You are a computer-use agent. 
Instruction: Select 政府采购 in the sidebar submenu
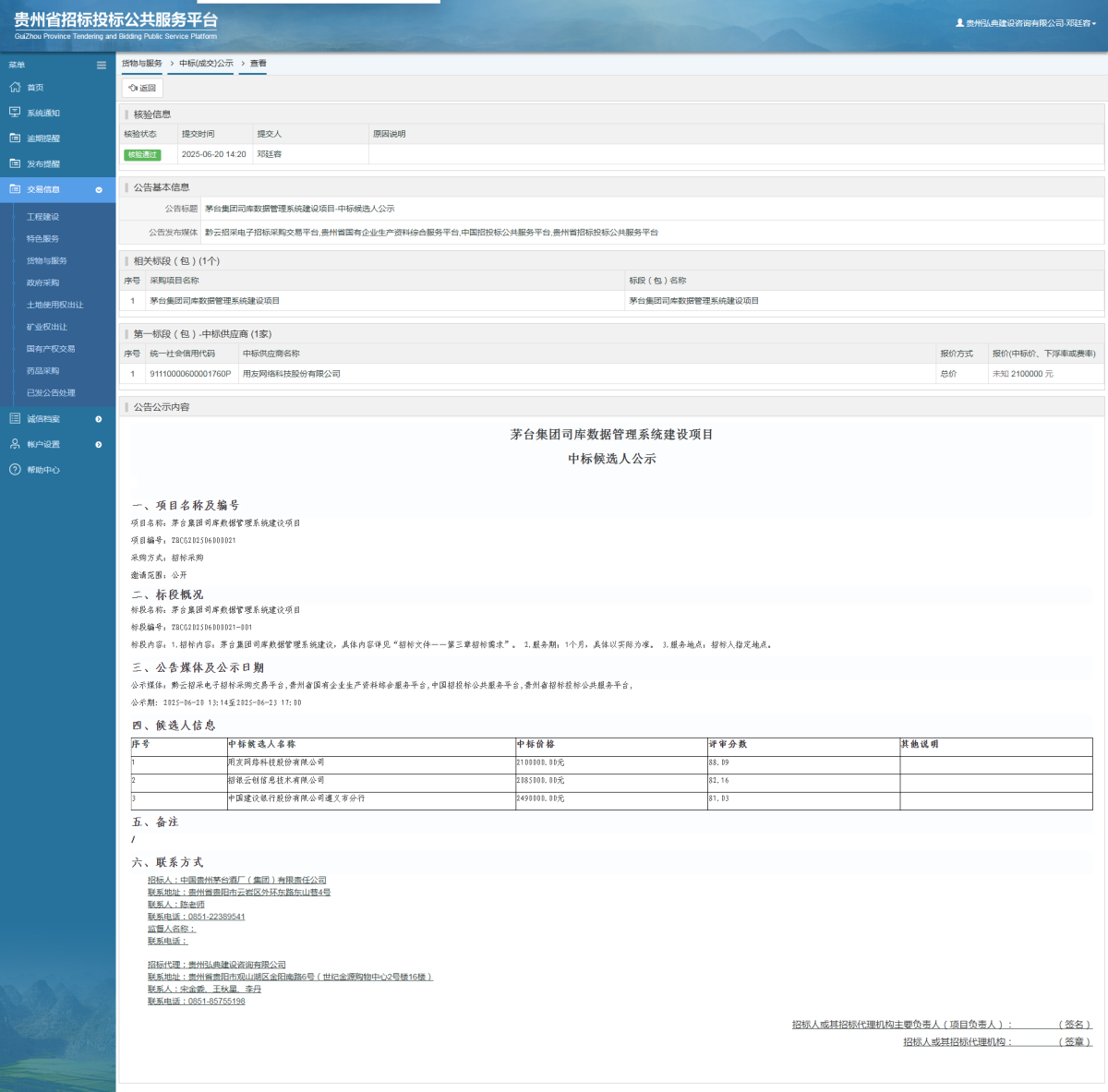click(x=42, y=282)
